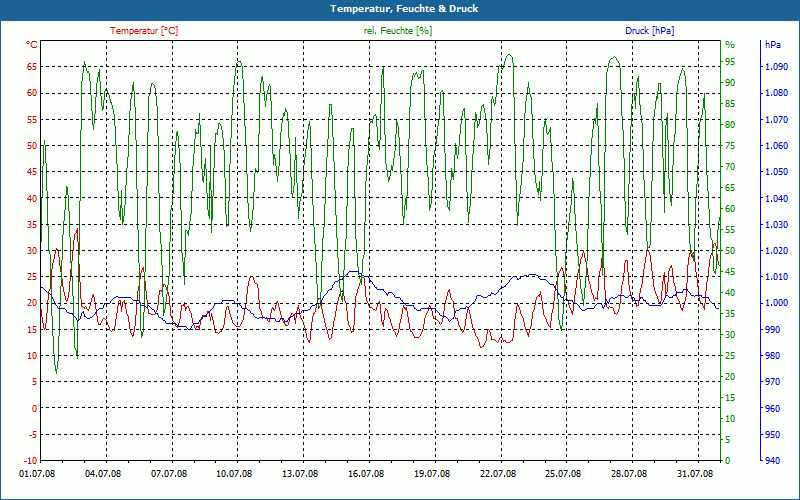Click the '°C' axis unit label
The width and height of the screenshot is (800, 500).
pyautogui.click(x=32, y=45)
